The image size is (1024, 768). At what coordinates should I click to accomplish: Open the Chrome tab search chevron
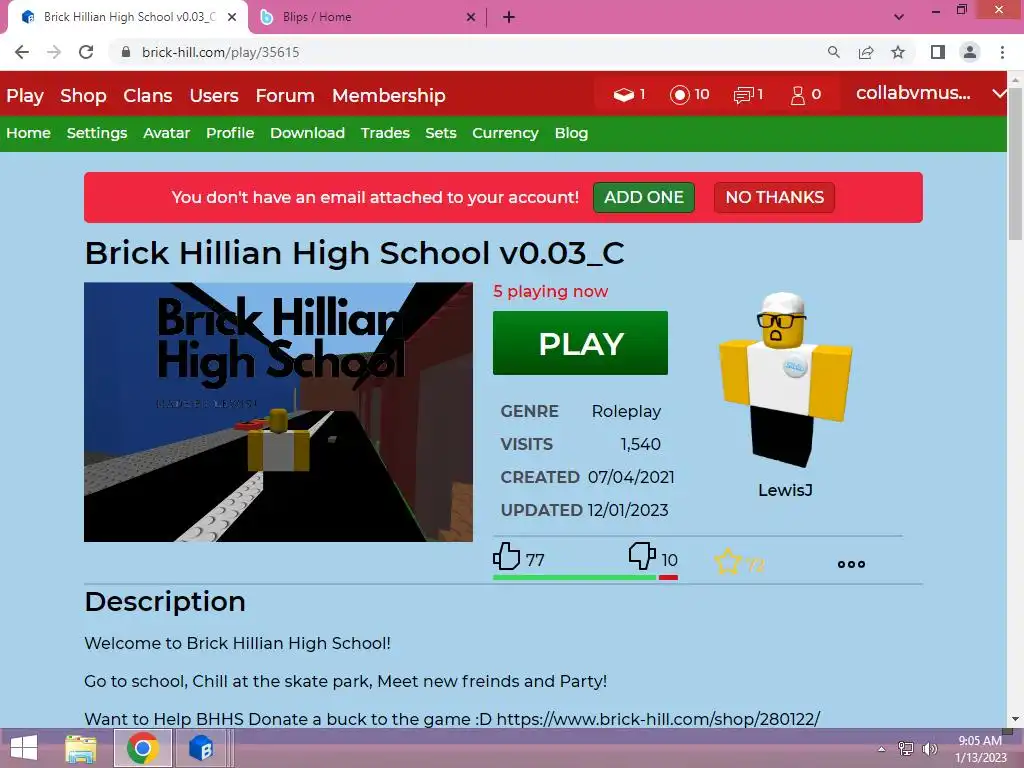[899, 17]
